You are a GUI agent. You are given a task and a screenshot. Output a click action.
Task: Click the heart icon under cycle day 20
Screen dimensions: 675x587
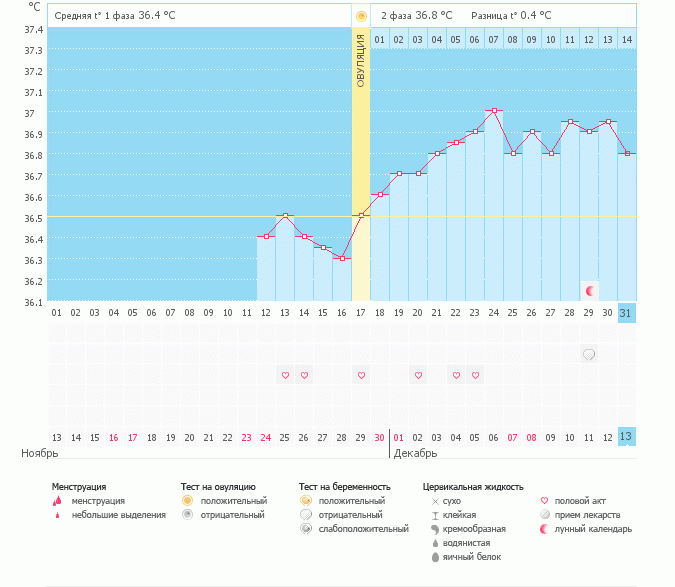(x=418, y=375)
